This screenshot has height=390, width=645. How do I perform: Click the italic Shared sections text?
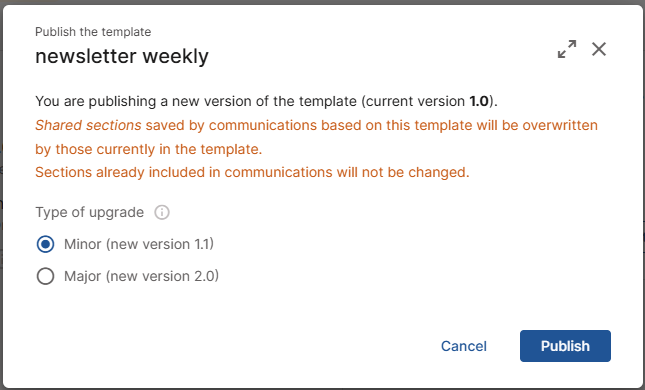88,125
